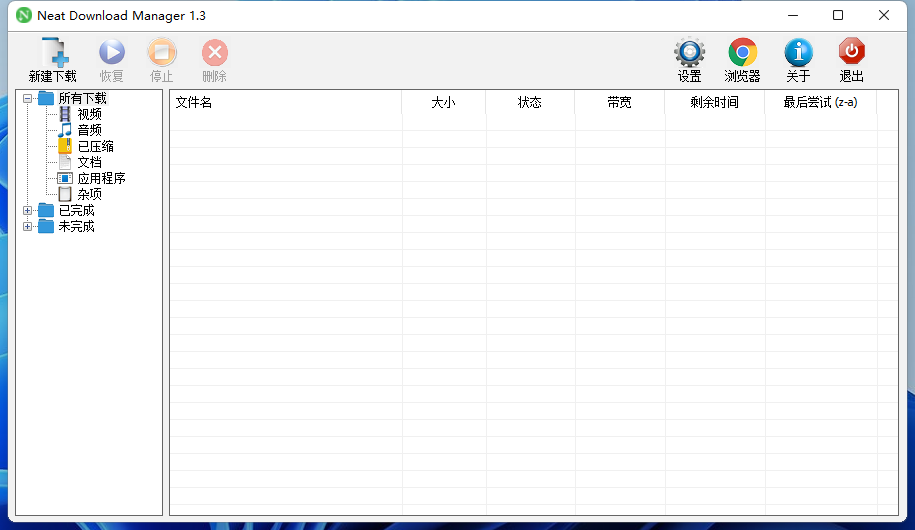Screen dimensions: 915x530
Task: Click the 已压缩 archive icon
Action: 65,146
